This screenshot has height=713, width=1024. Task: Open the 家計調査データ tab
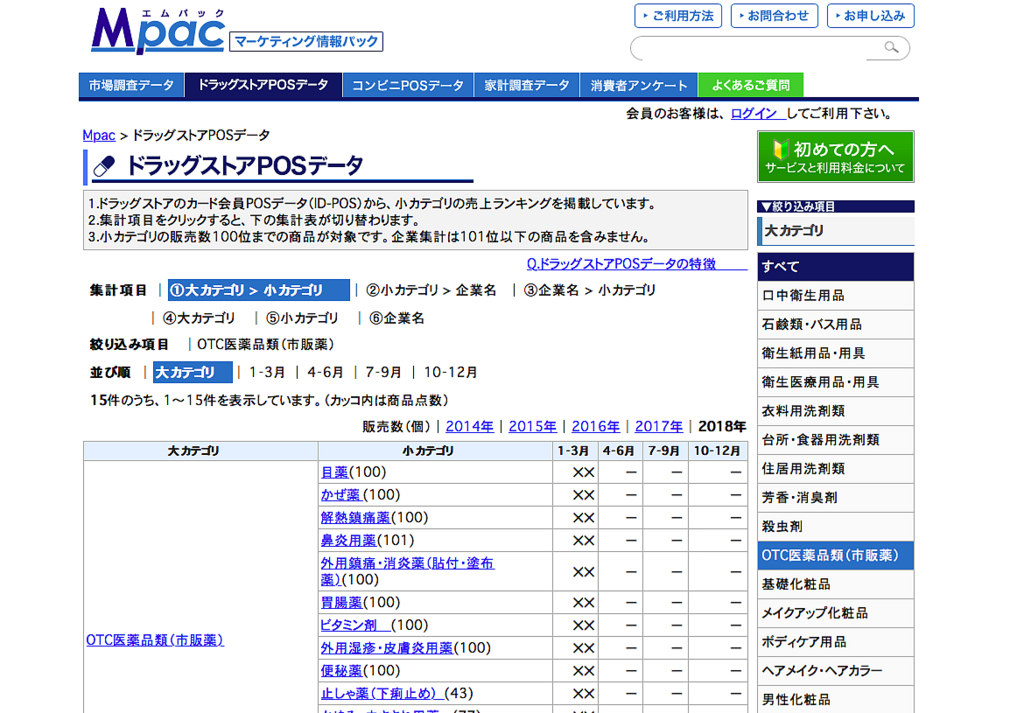pos(526,86)
